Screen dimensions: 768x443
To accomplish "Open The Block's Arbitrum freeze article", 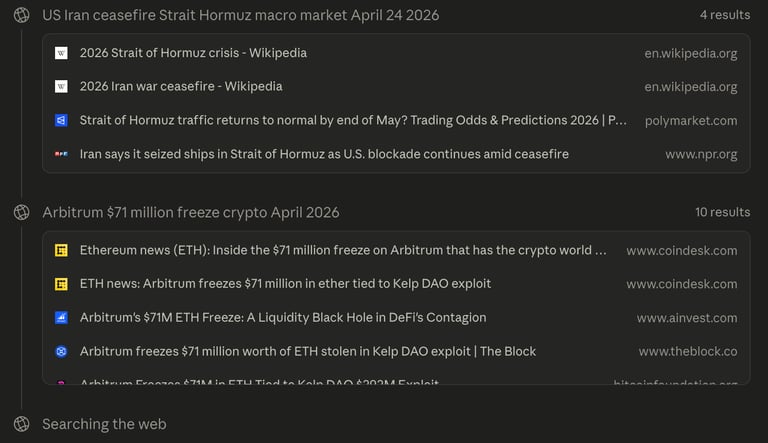I will (x=308, y=352).
